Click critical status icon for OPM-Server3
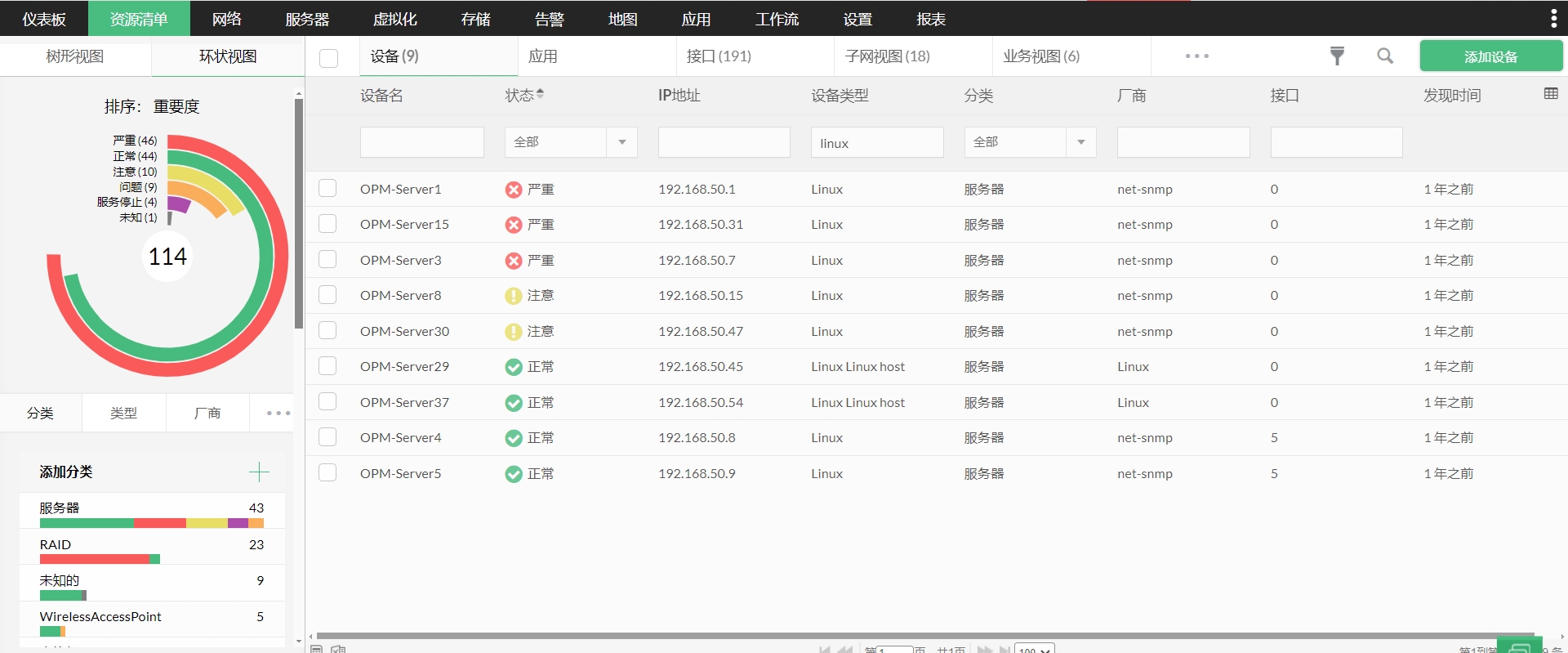The height and width of the screenshot is (653, 1568). pyautogui.click(x=514, y=261)
